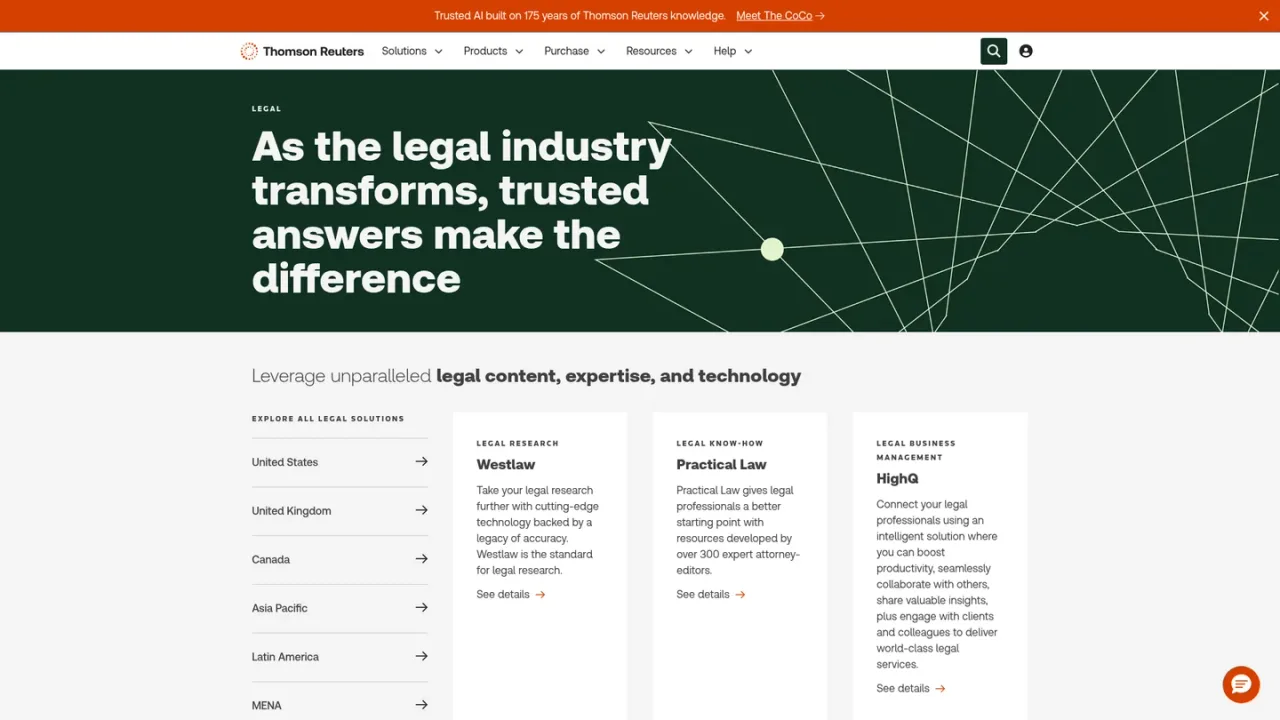The width and height of the screenshot is (1280, 720).
Task: Dismiss the orange announcement banner
Action: tap(1263, 16)
